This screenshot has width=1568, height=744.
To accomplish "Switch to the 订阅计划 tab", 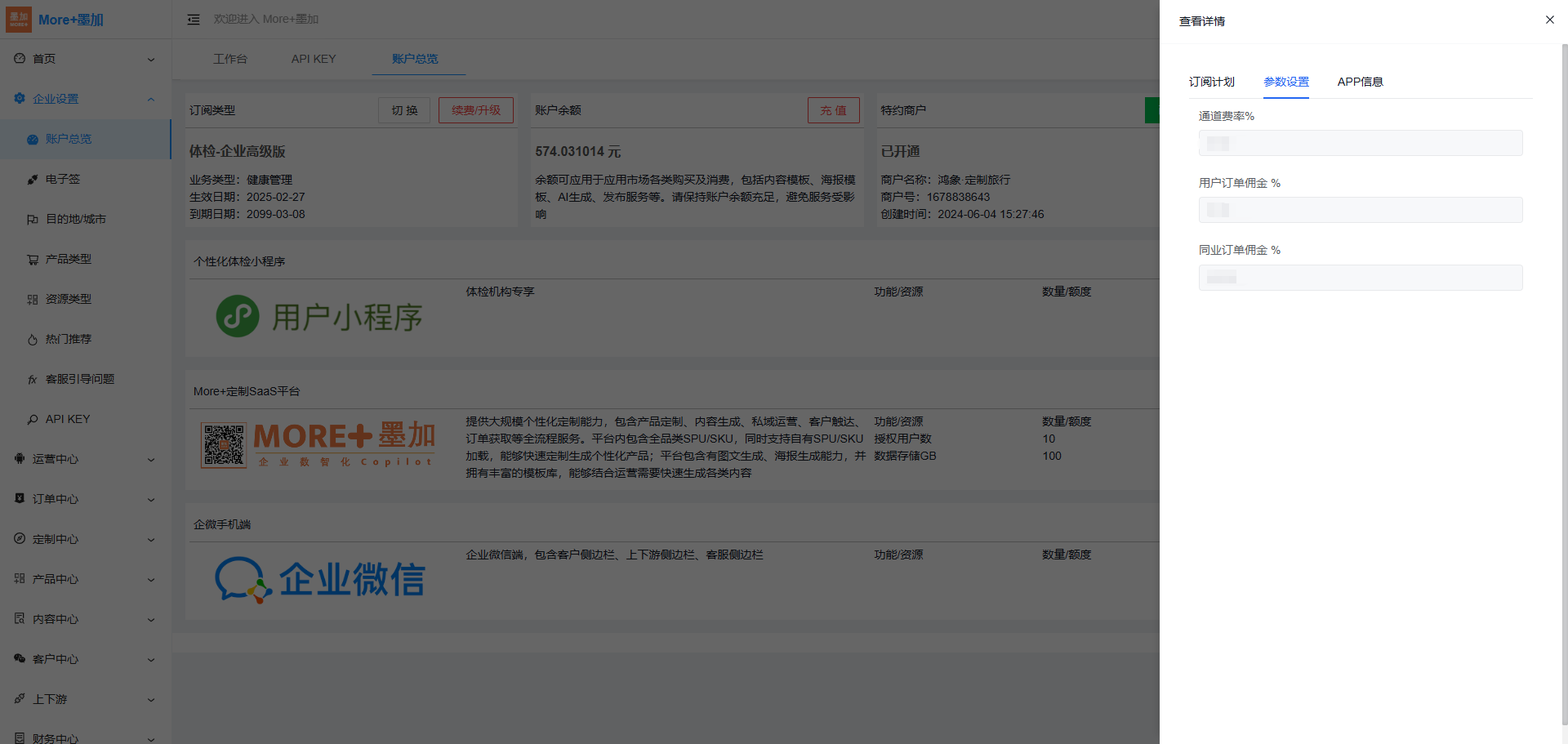I will click(x=1211, y=82).
